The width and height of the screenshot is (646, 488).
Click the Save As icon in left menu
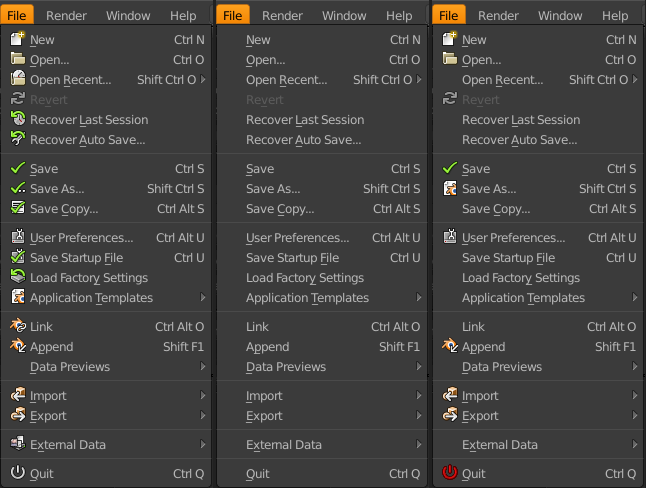pyautogui.click(x=18, y=188)
